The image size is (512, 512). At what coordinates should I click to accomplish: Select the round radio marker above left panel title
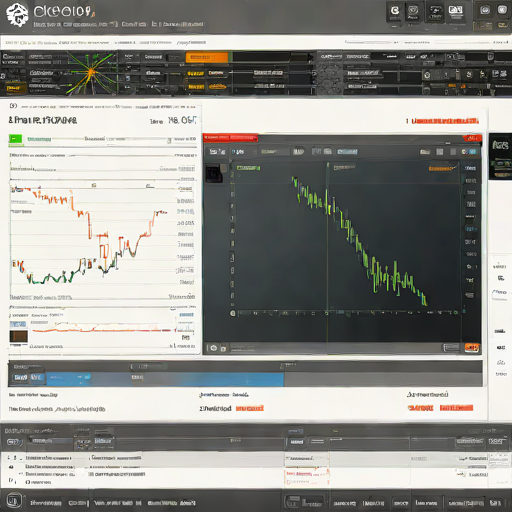pos(13,106)
